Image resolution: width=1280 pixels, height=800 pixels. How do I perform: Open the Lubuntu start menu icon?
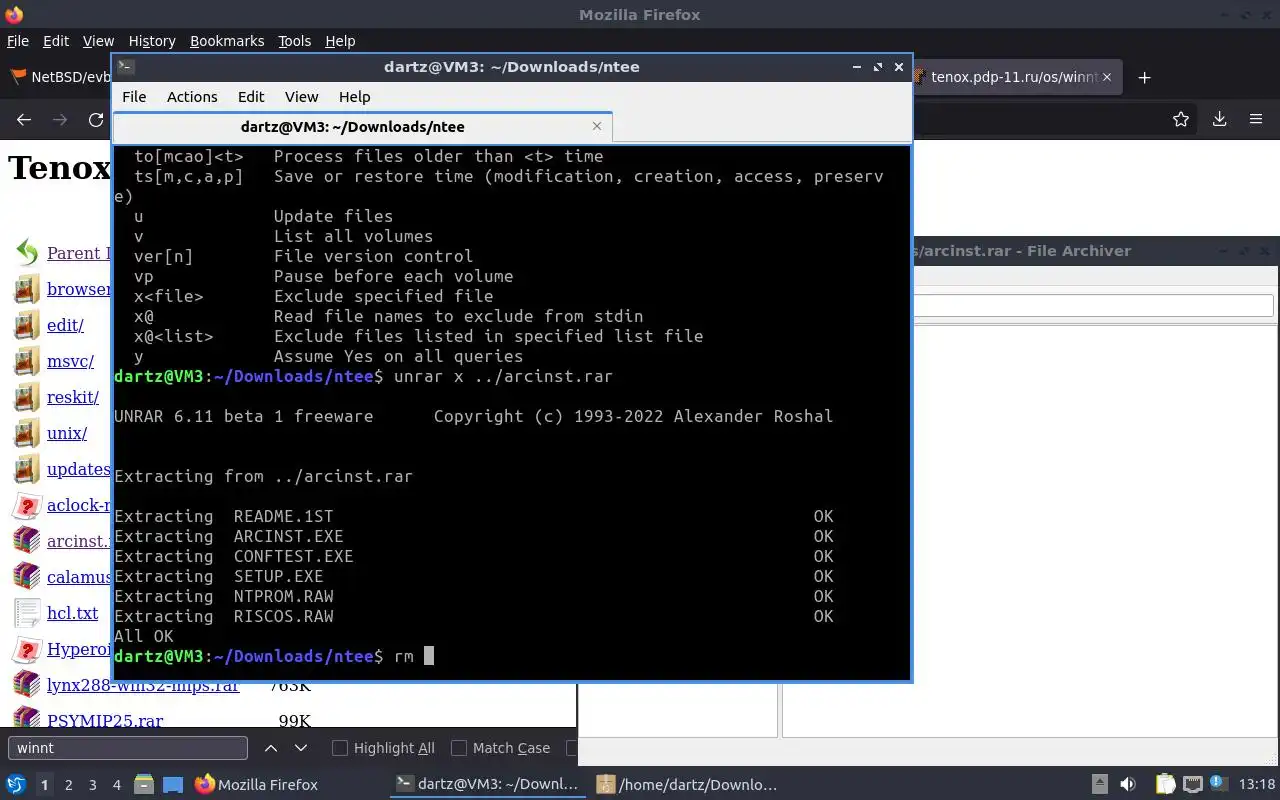click(x=16, y=785)
